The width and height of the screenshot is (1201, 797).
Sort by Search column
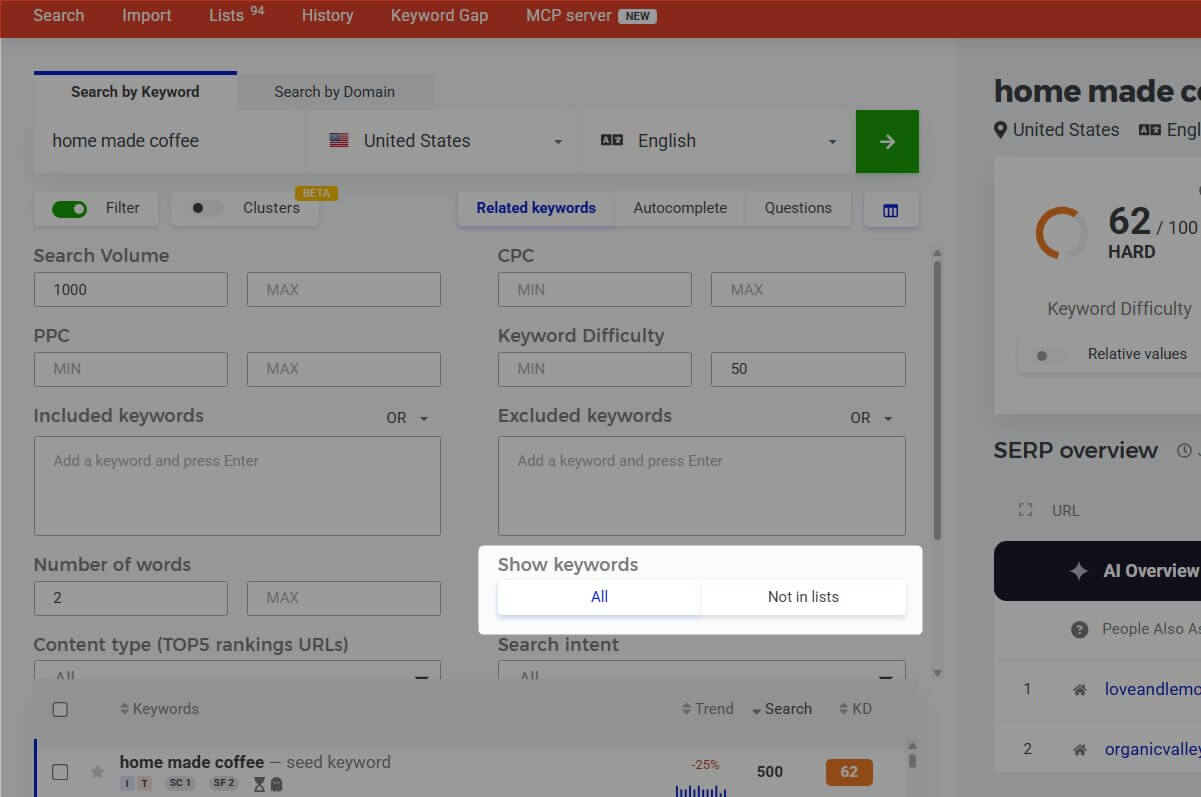pyautogui.click(x=782, y=709)
